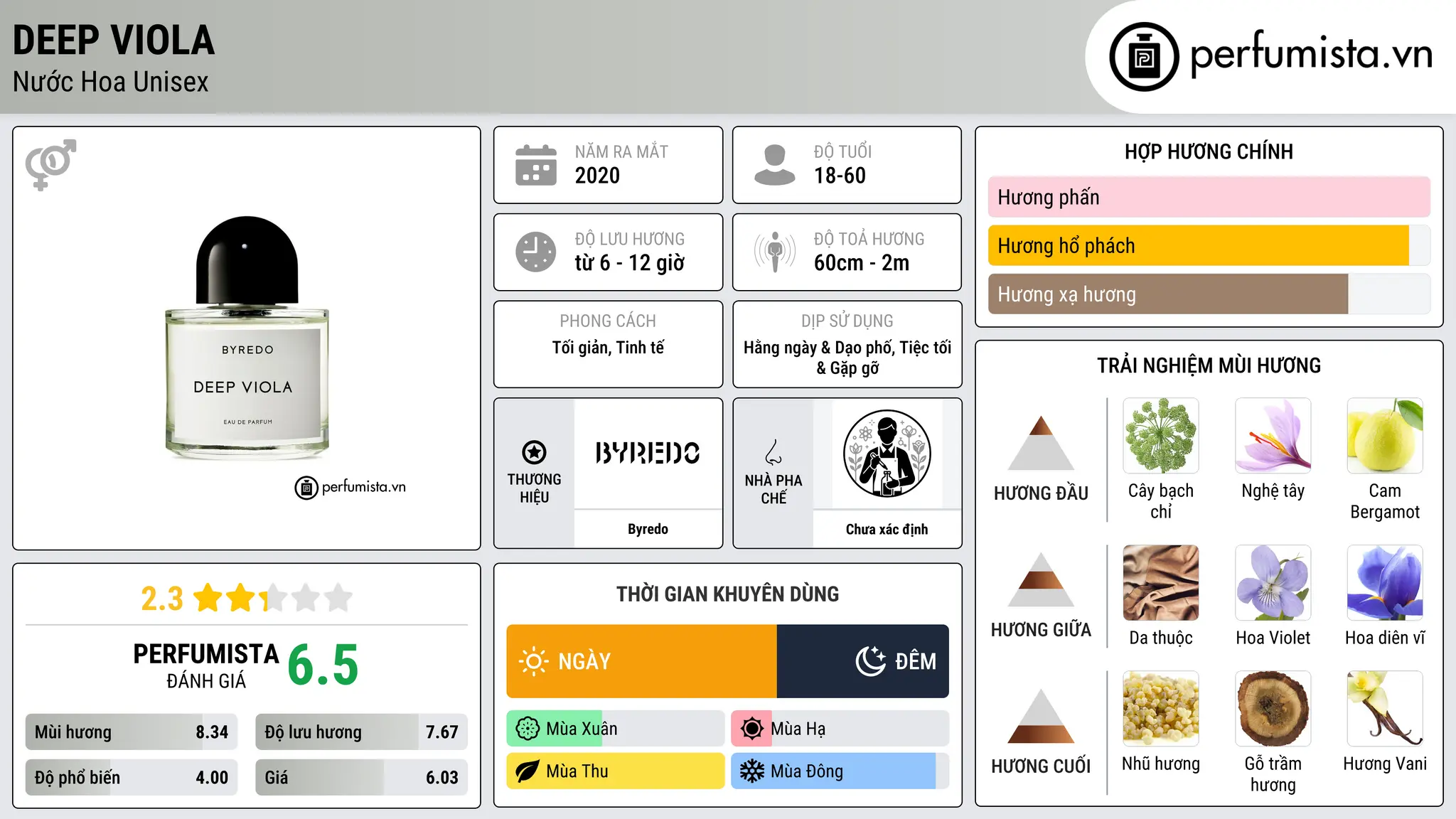The height and width of the screenshot is (819, 1456).
Task: Select the Nghệ tây saffron note image
Action: pyautogui.click(x=1273, y=436)
